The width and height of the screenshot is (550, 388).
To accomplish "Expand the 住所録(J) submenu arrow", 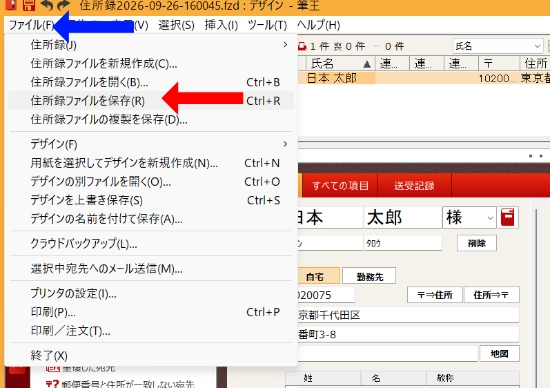I will click(285, 45).
